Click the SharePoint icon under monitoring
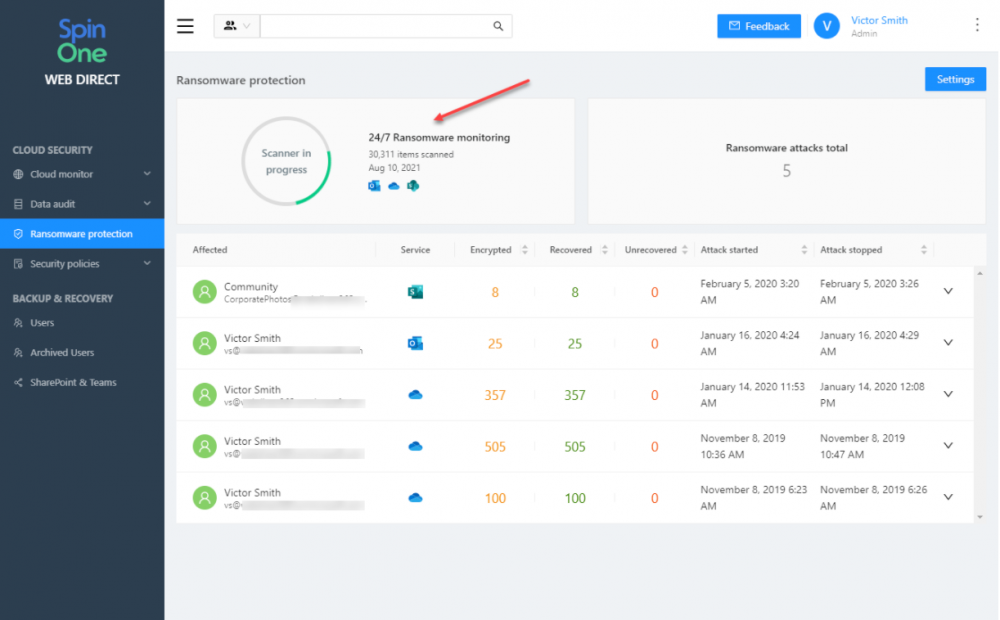 pyautogui.click(x=413, y=186)
